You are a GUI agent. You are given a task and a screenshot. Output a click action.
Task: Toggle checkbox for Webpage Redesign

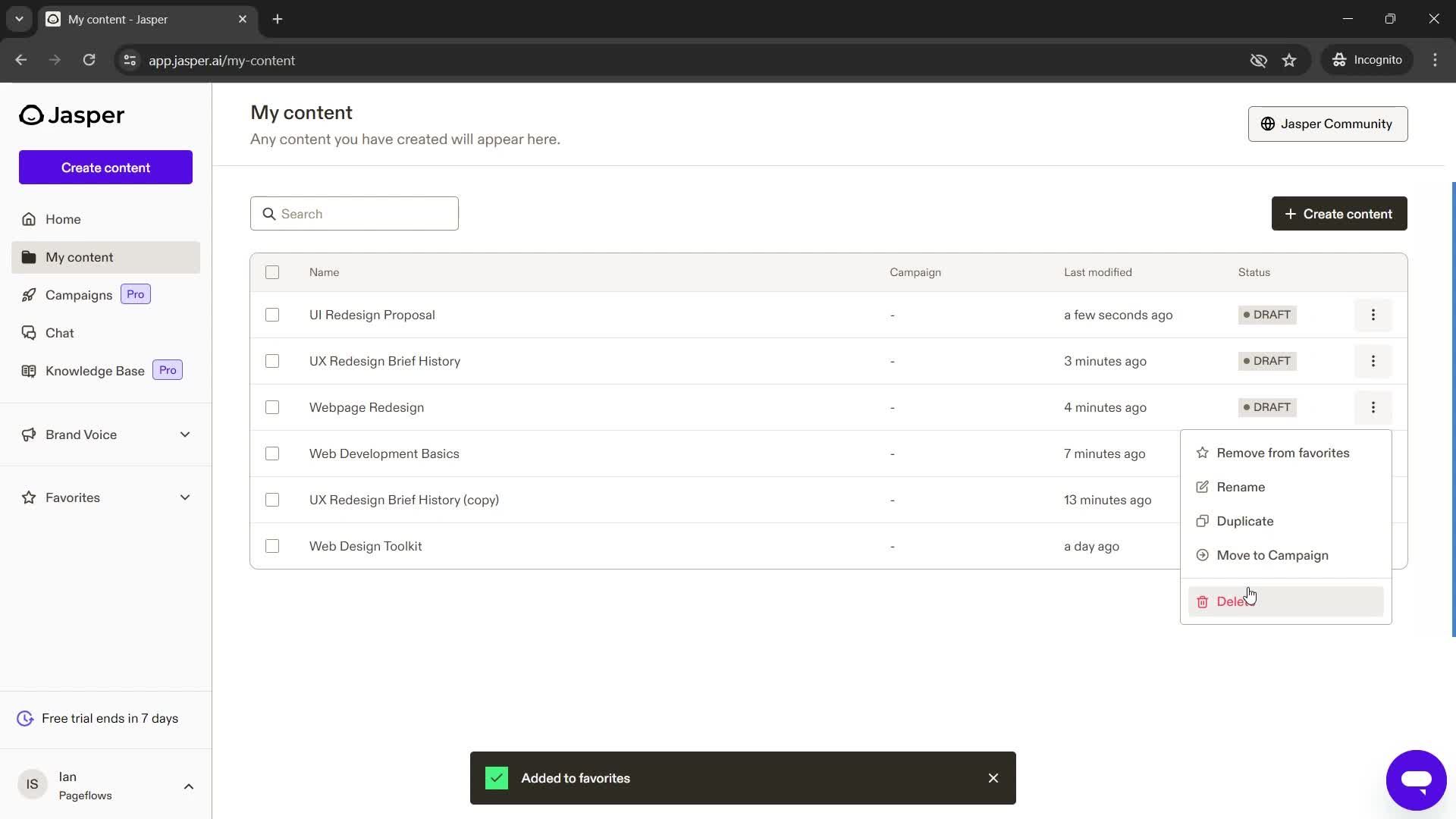pyautogui.click(x=272, y=407)
